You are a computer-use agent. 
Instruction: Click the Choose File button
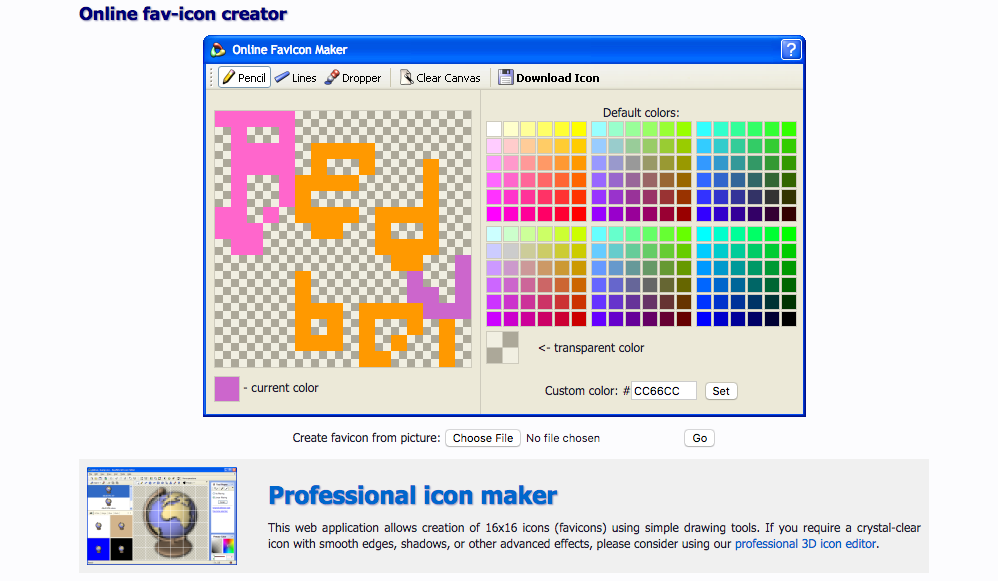pyautogui.click(x=483, y=438)
